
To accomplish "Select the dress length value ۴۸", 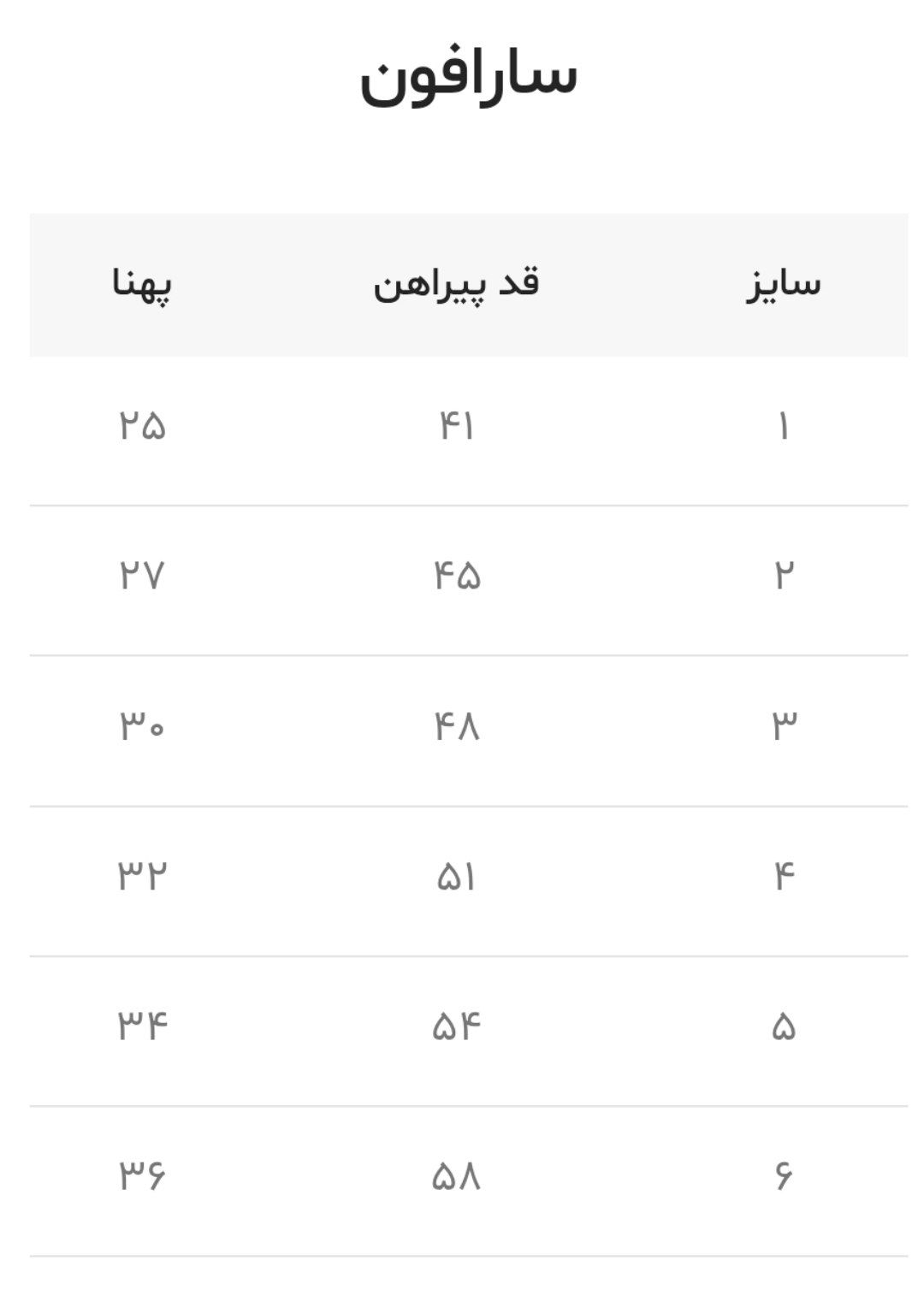I will click(x=457, y=726).
